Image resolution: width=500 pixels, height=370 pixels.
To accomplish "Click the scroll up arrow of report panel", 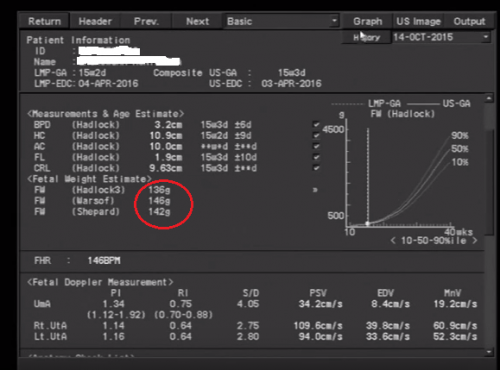I will click(x=489, y=98).
